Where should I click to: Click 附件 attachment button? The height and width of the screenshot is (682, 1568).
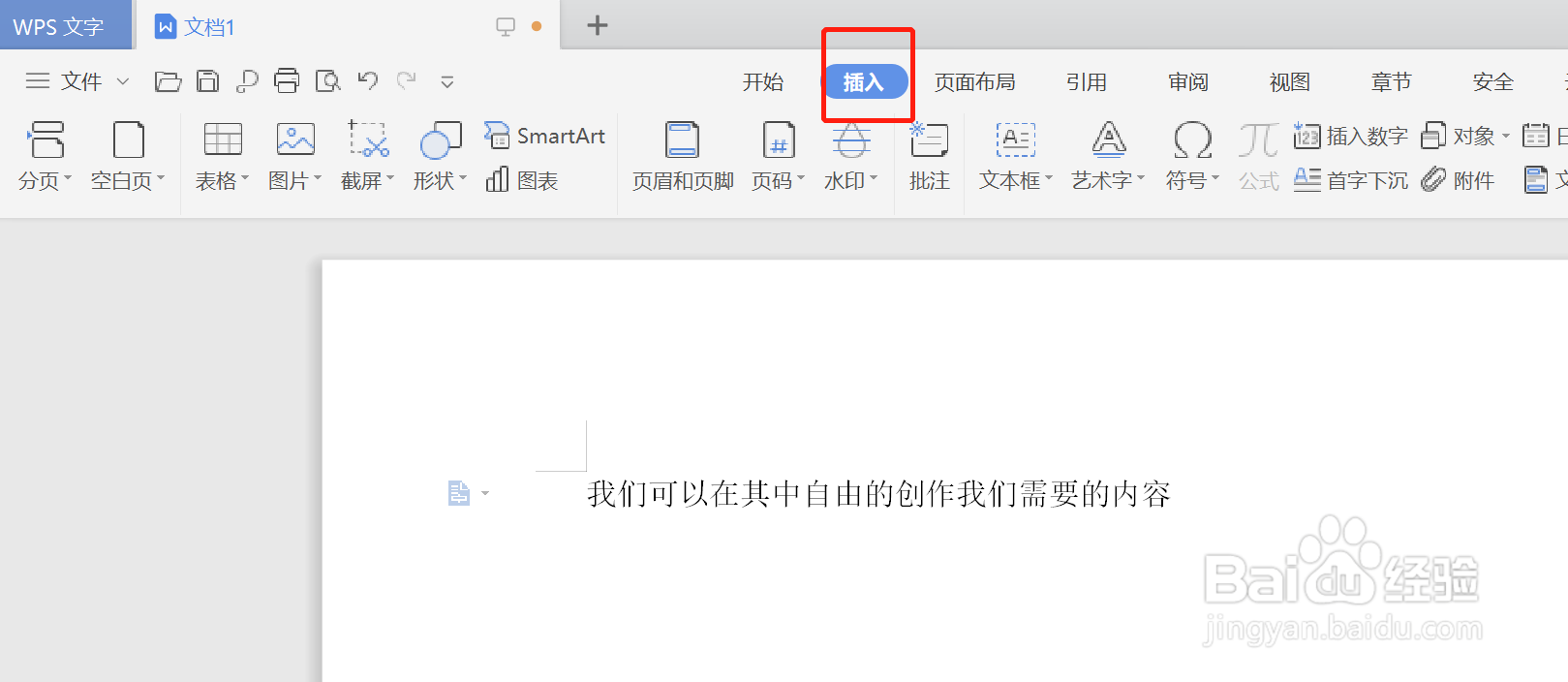tap(1458, 180)
